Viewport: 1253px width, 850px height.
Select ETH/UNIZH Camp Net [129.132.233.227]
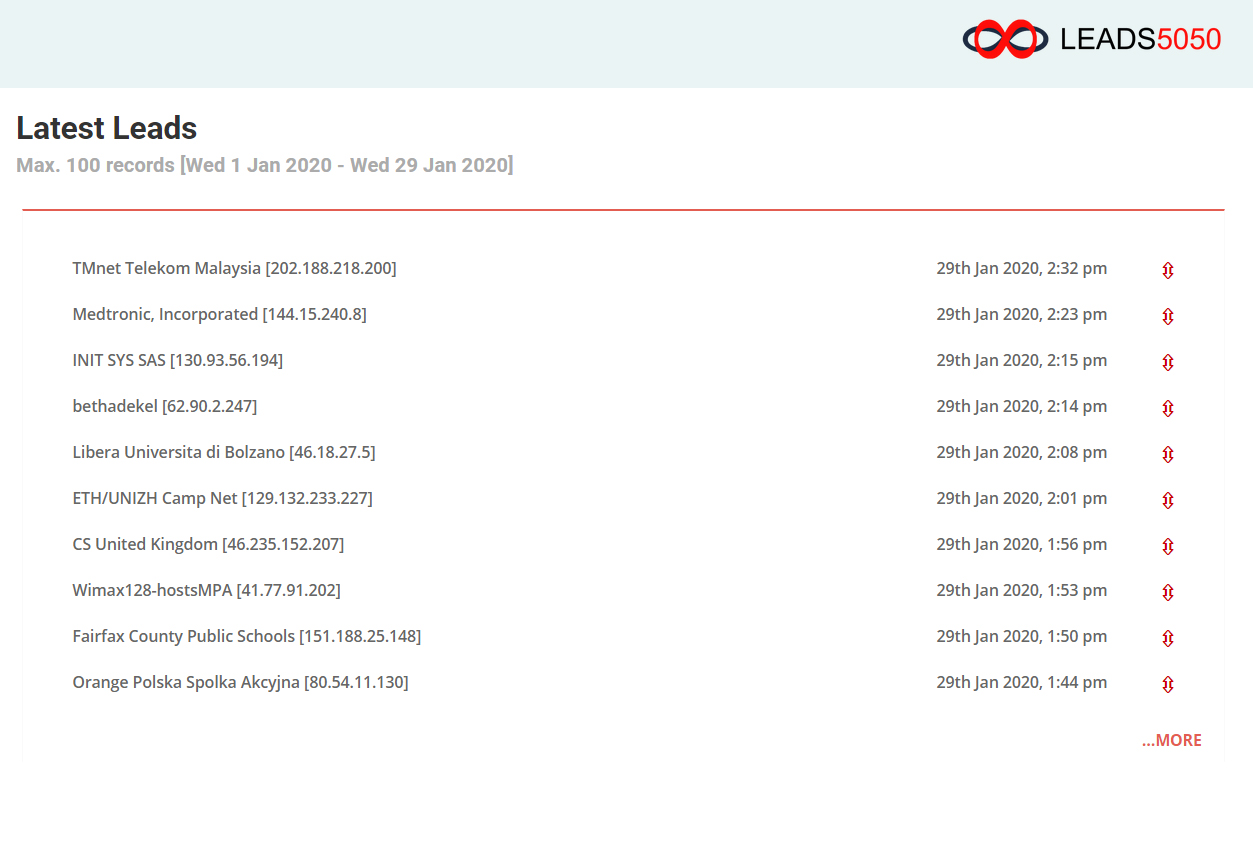[x=222, y=498]
